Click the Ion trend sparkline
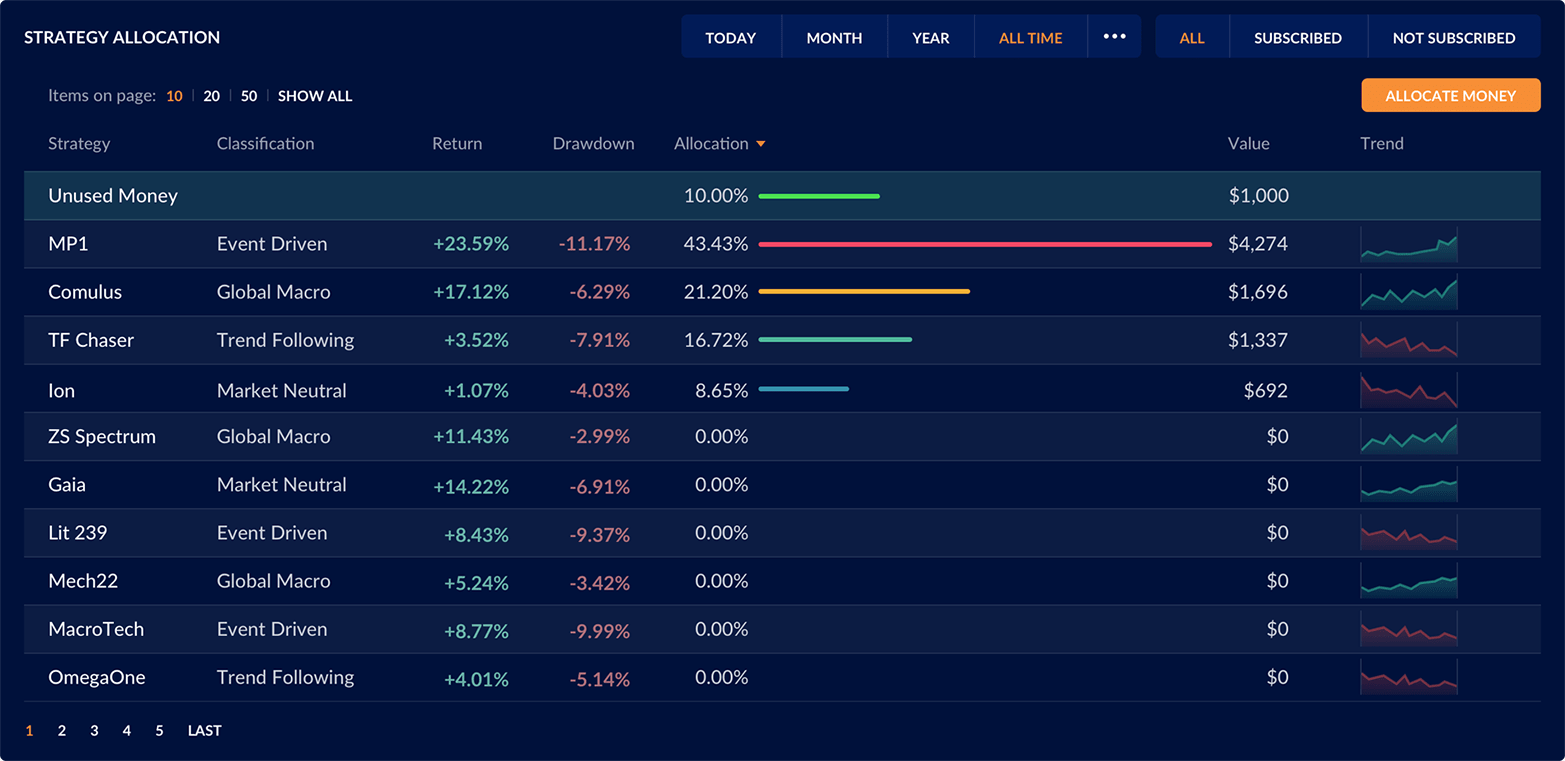This screenshot has width=1565, height=761. coord(1408,390)
